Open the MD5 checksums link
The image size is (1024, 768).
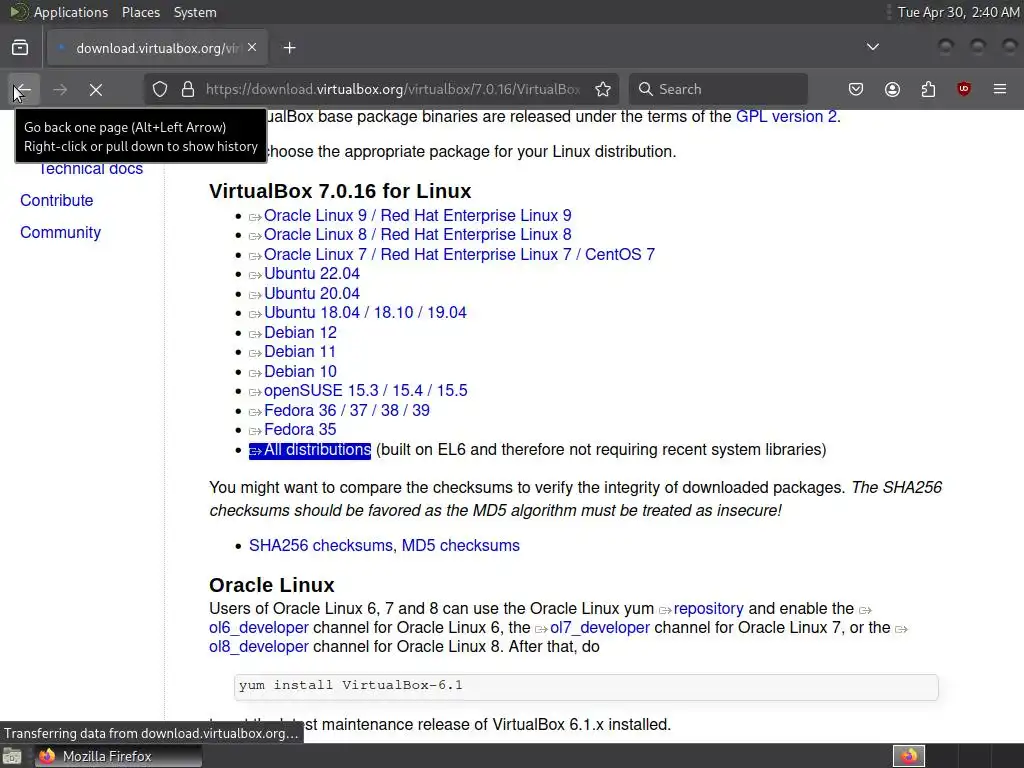[x=460, y=545]
